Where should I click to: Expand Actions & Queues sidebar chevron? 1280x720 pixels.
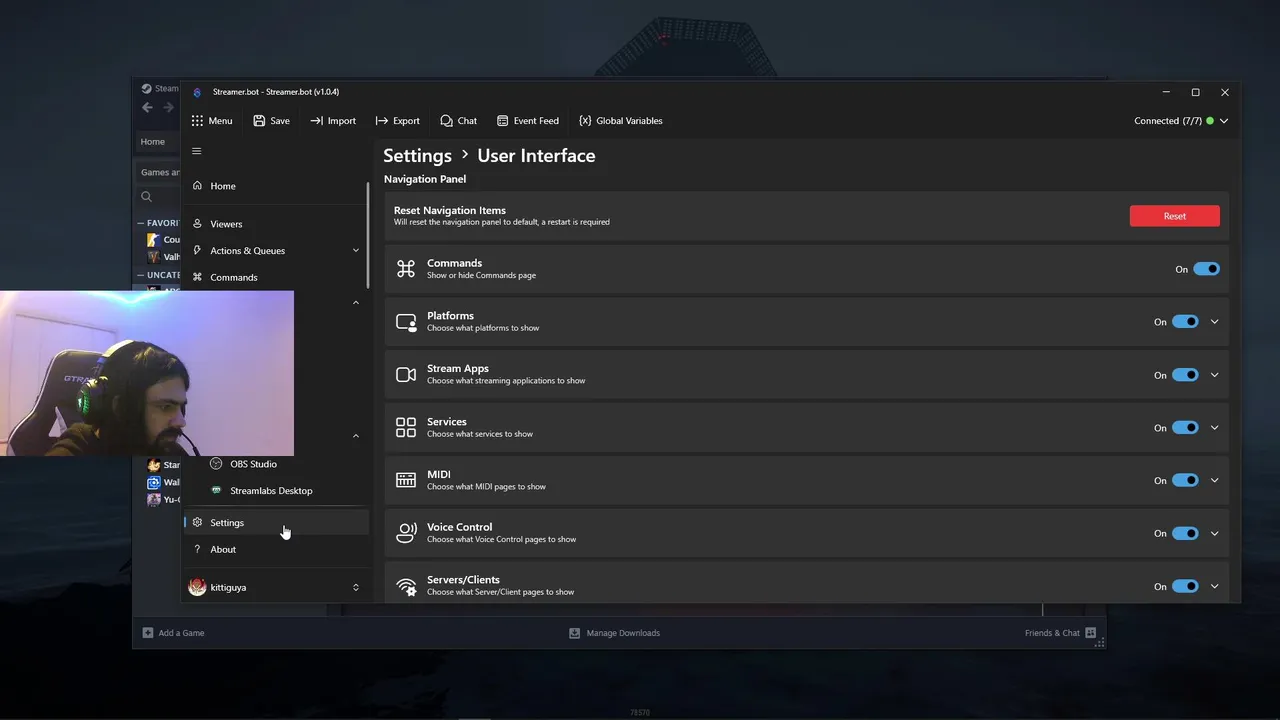[355, 250]
